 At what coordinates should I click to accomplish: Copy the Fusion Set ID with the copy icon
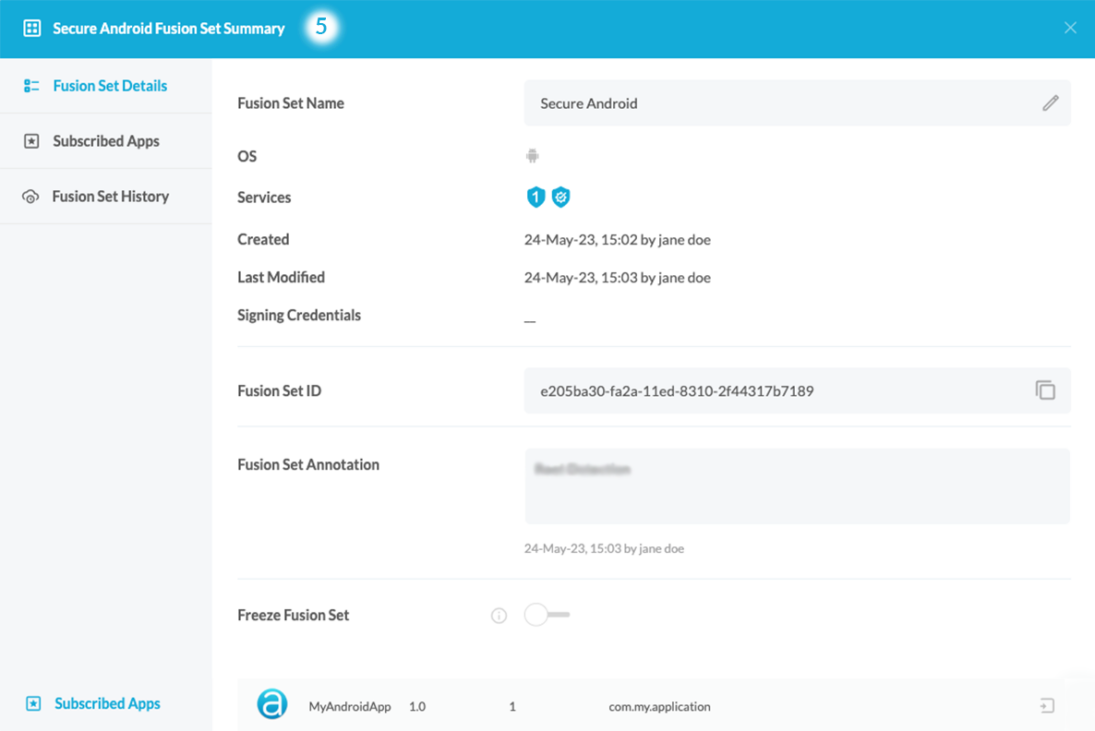pos(1045,390)
